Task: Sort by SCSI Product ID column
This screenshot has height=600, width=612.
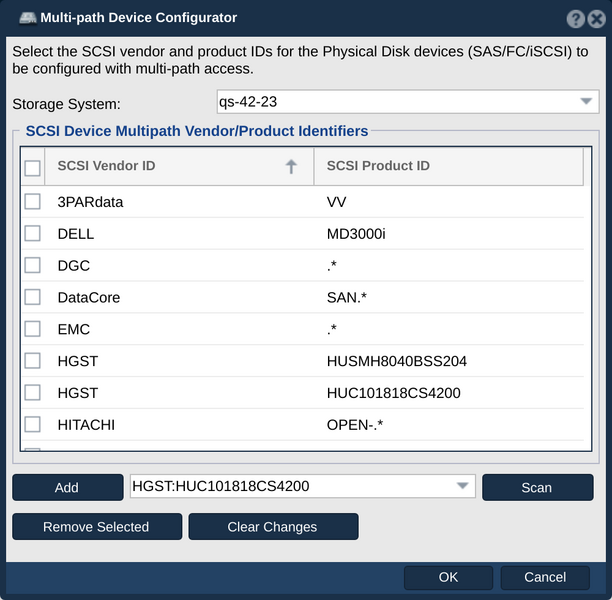Action: (x=449, y=166)
